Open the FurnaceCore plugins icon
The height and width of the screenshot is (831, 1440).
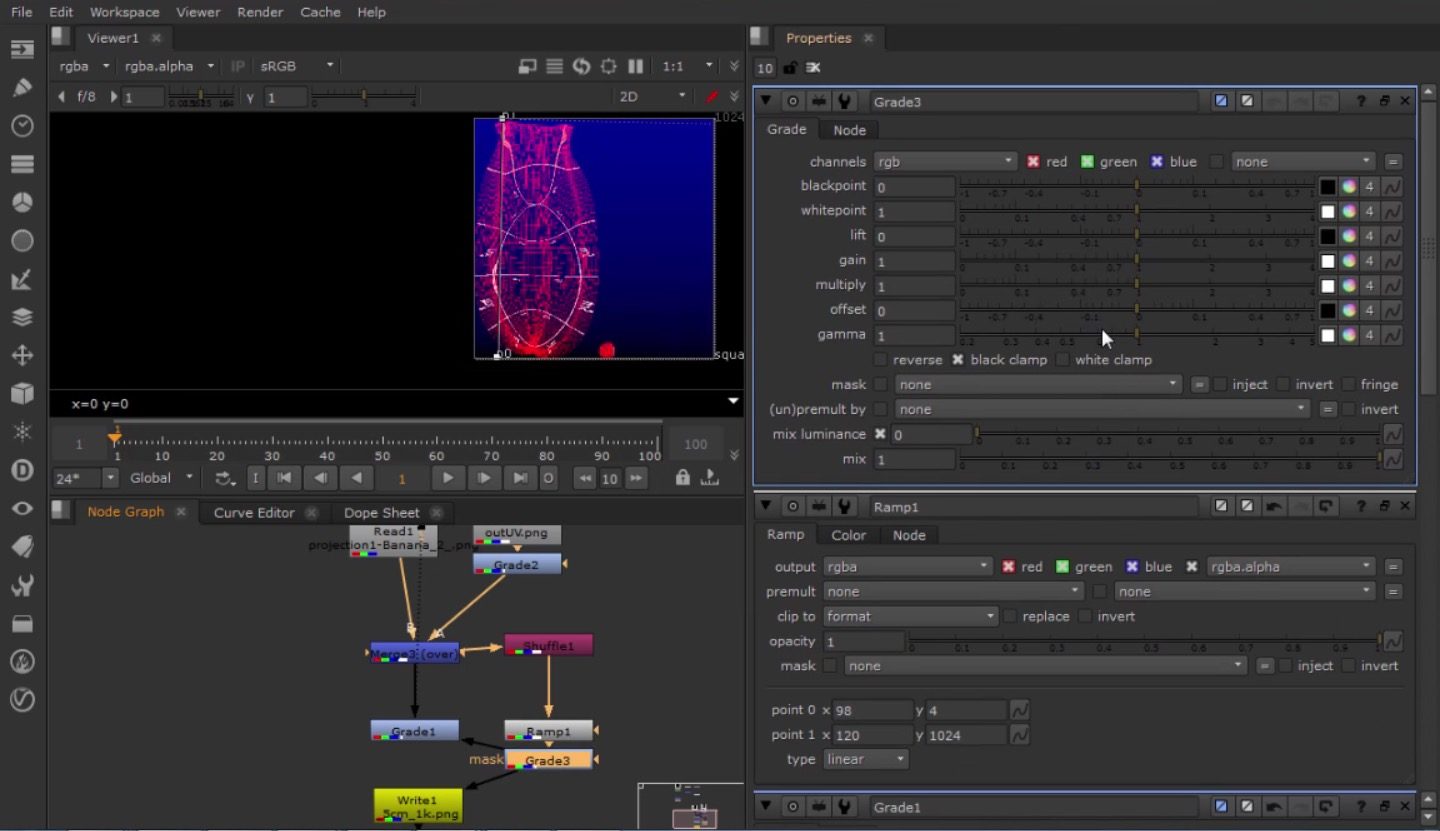[x=22, y=661]
